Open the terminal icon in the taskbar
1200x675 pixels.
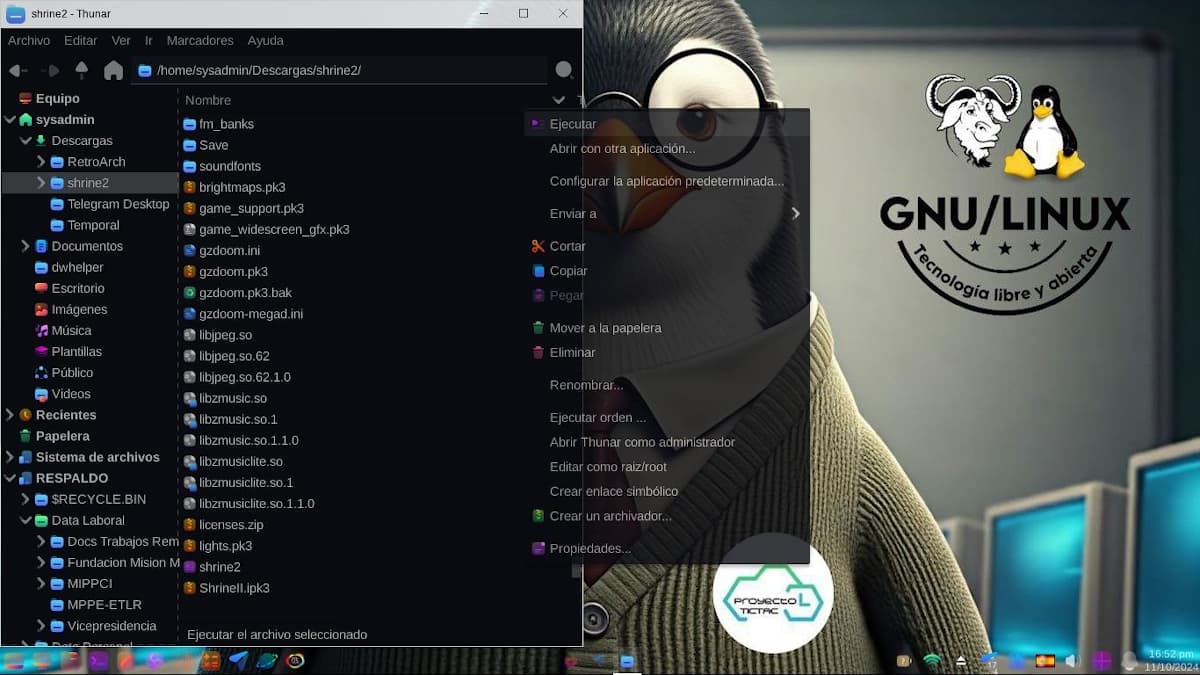pos(99,660)
